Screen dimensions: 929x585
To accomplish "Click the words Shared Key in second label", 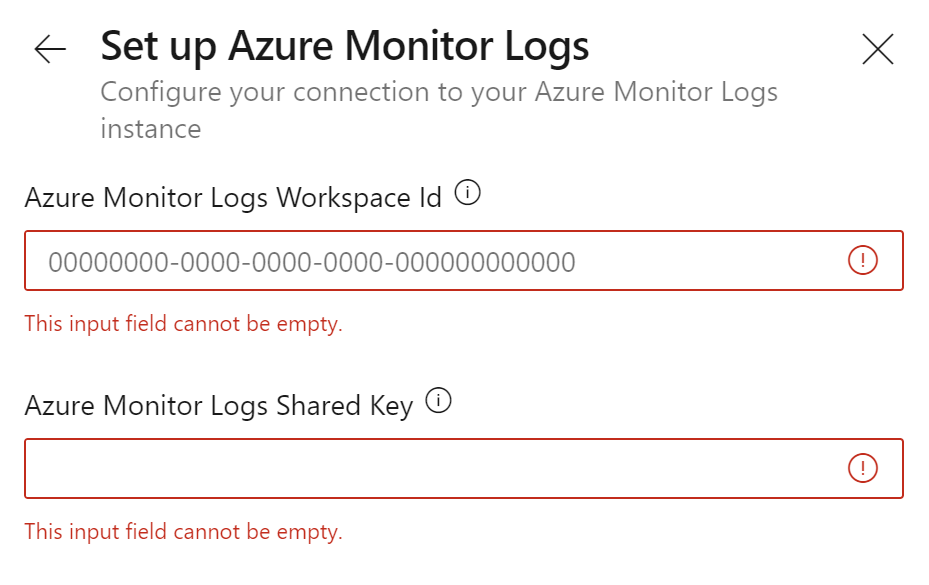I will tap(345, 406).
